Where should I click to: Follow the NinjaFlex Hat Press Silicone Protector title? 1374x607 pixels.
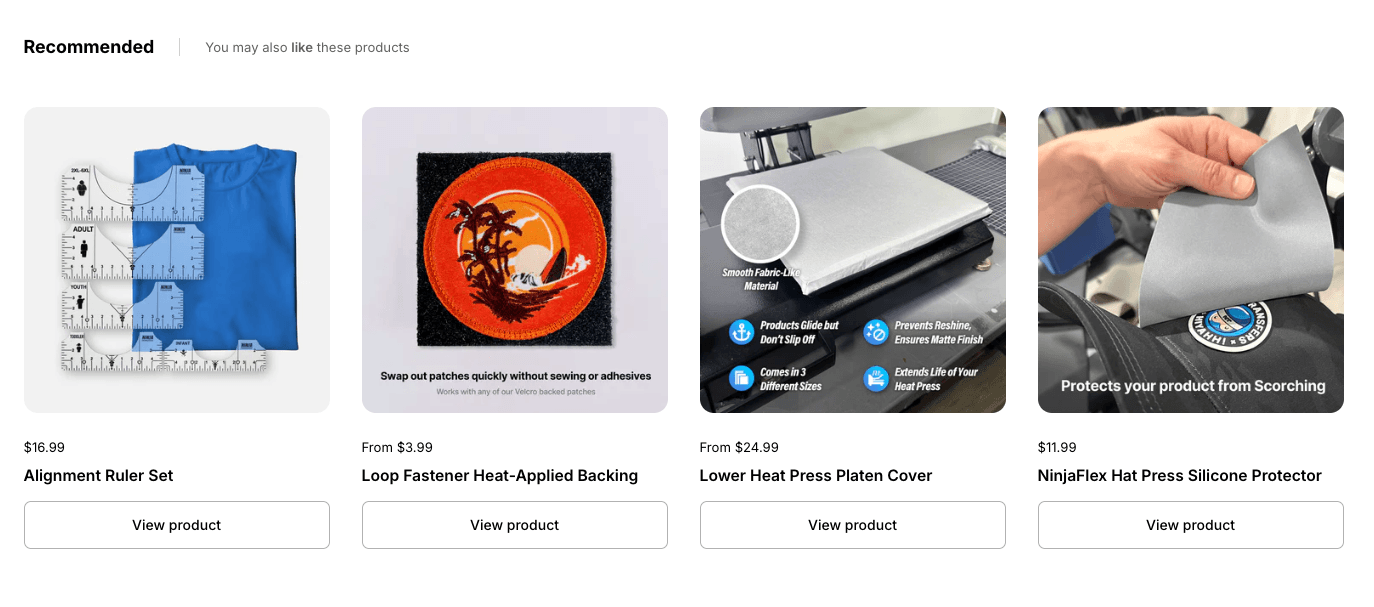(1180, 476)
